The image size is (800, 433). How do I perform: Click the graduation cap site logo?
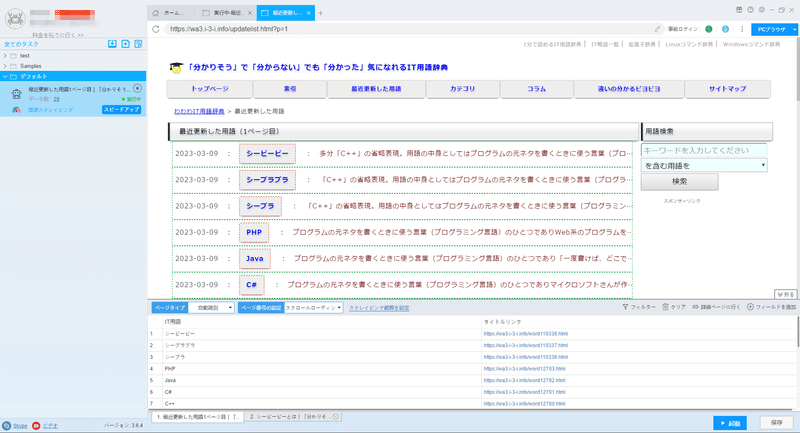point(177,67)
